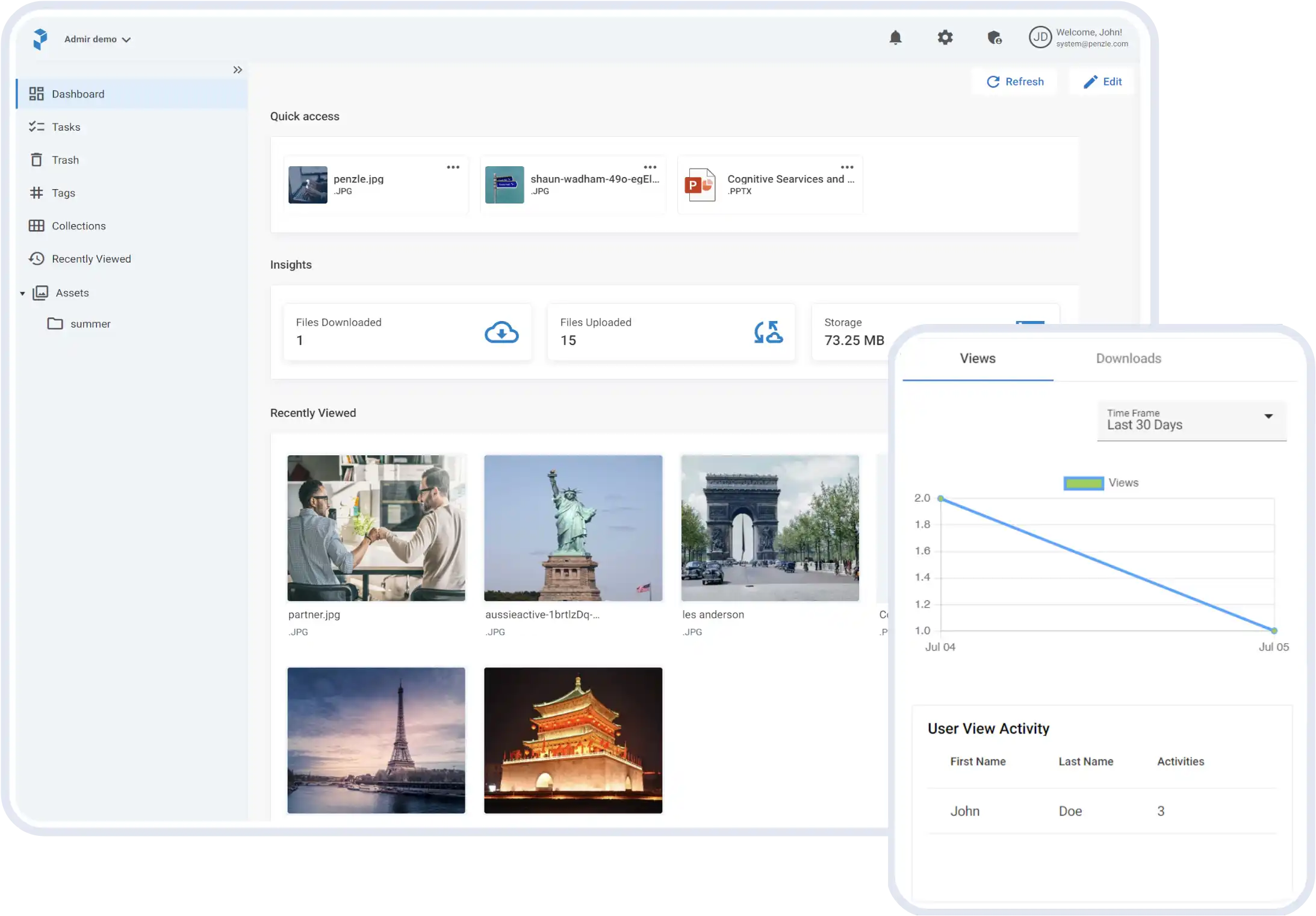Click the files uploaded sync icon

pos(766,332)
